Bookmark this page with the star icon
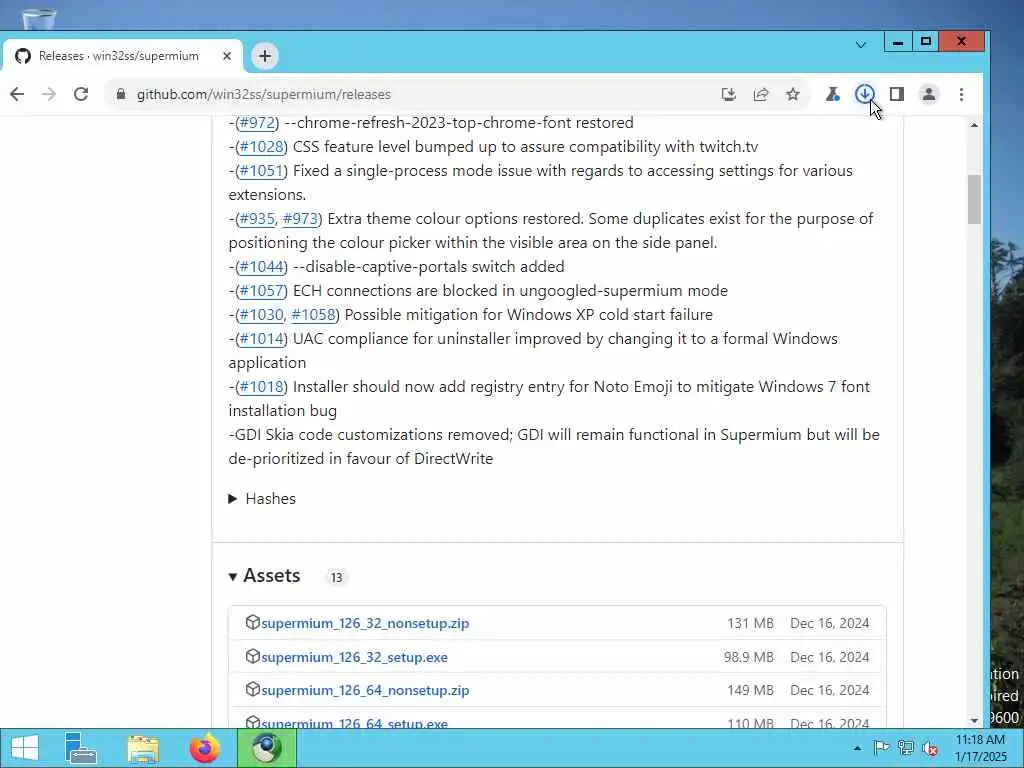1024x768 pixels. [793, 94]
